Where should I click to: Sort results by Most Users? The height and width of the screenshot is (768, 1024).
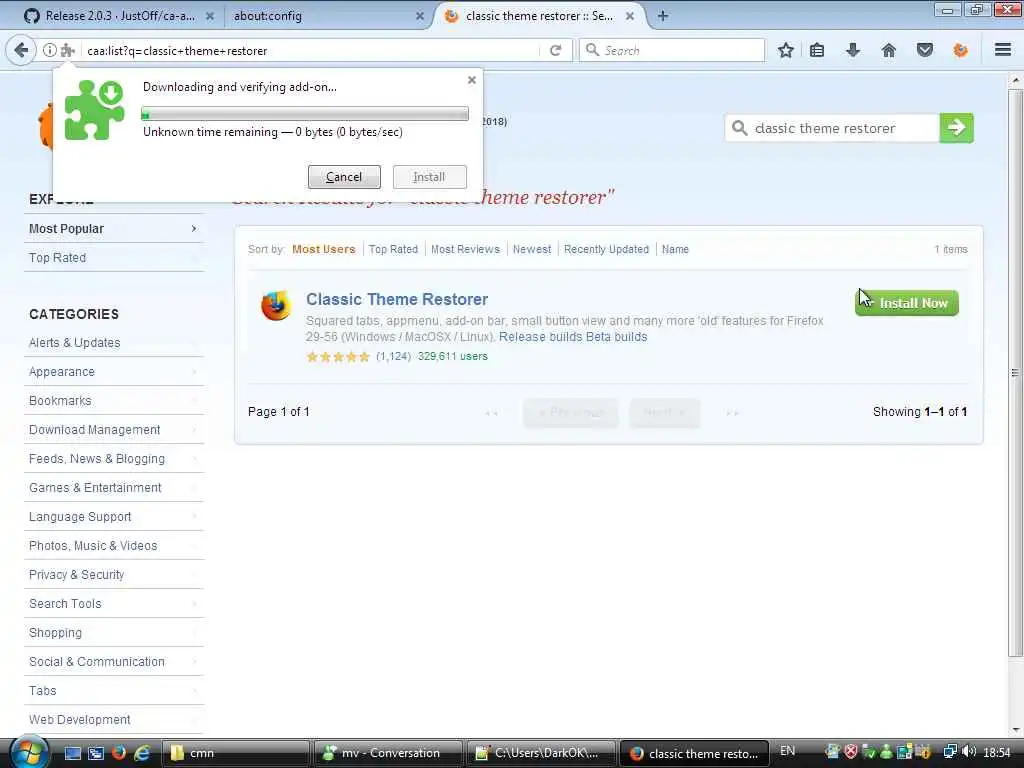tap(323, 249)
